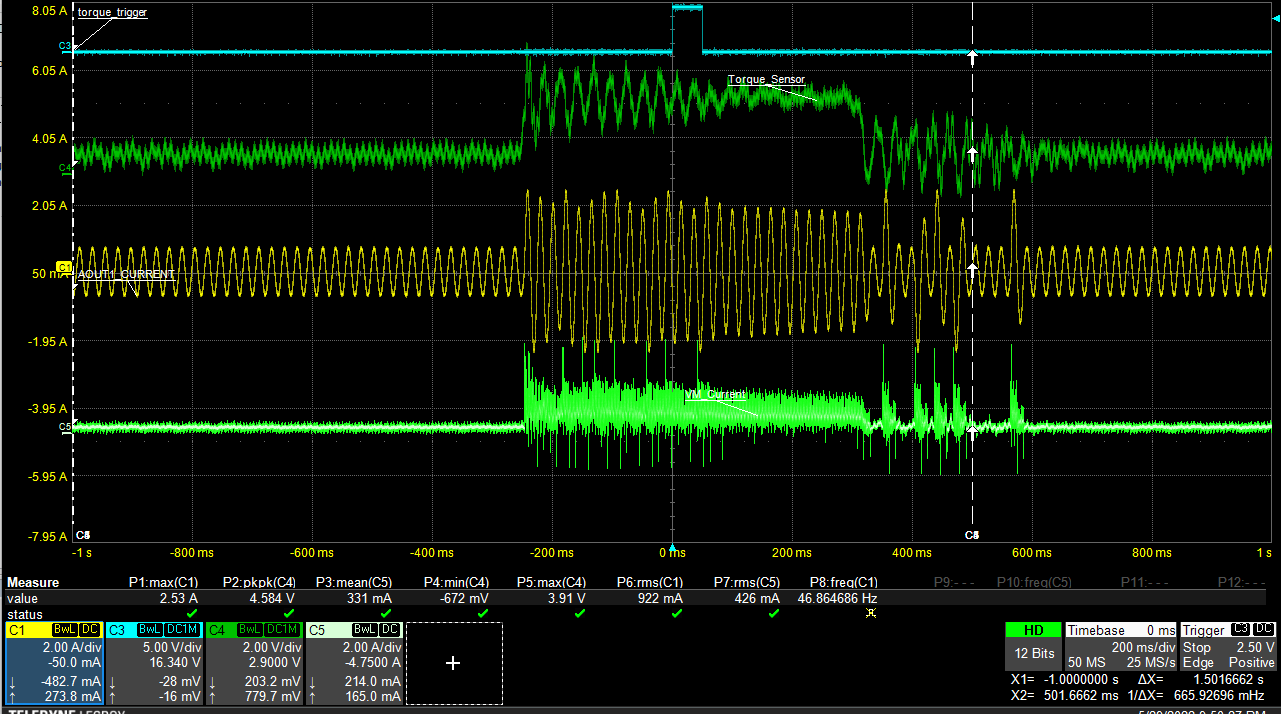This screenshot has height=714, width=1281.
Task: Select the P8:freq(C1) measurement header
Action: pyautogui.click(x=841, y=582)
